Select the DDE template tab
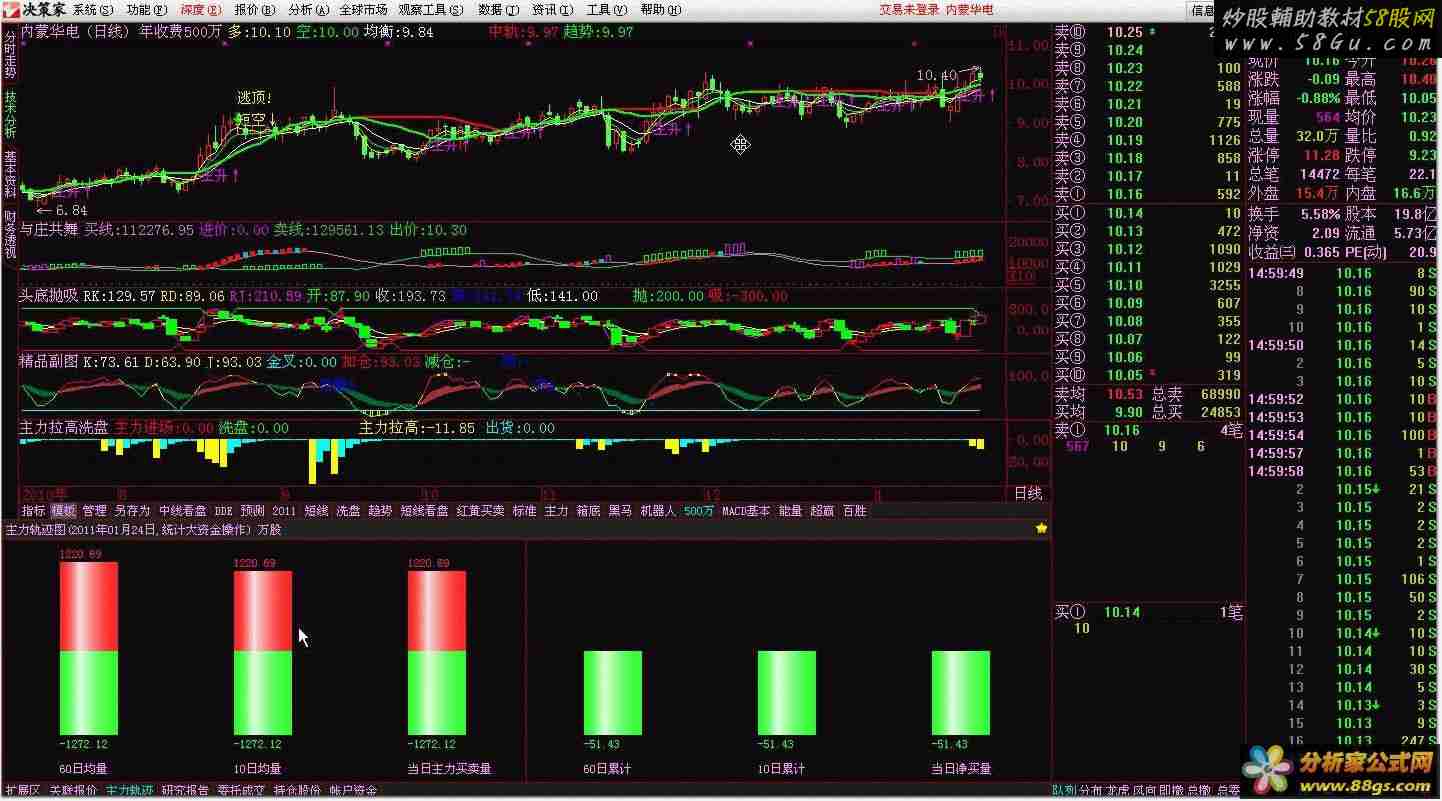 point(223,511)
